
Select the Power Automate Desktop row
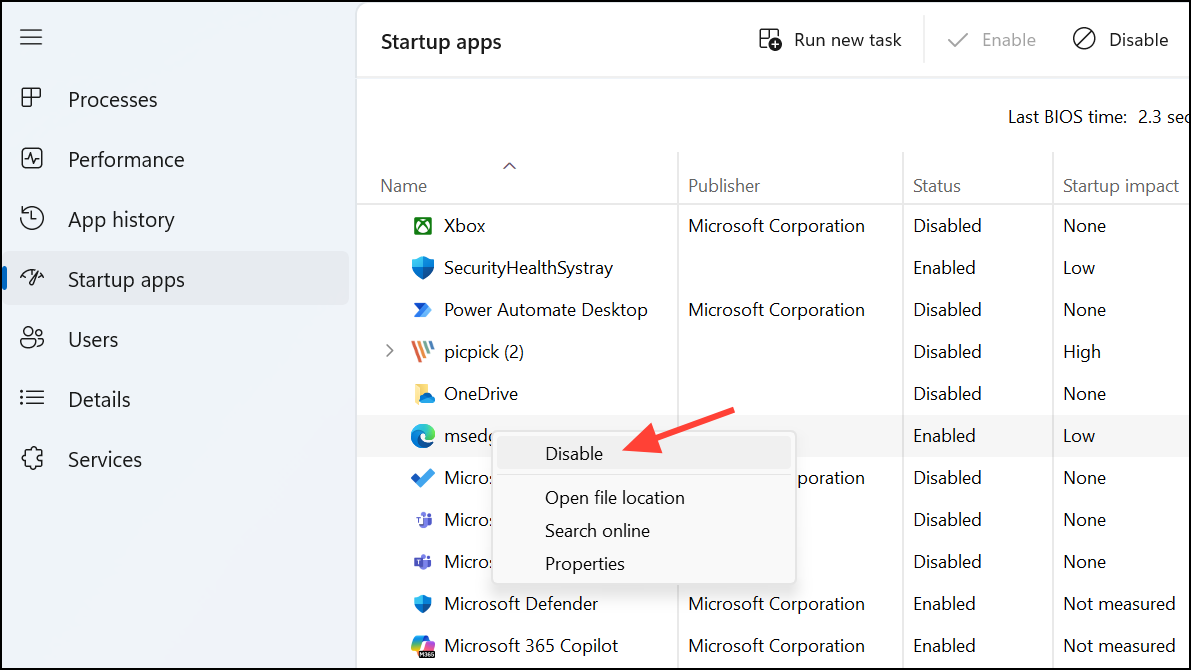545,309
